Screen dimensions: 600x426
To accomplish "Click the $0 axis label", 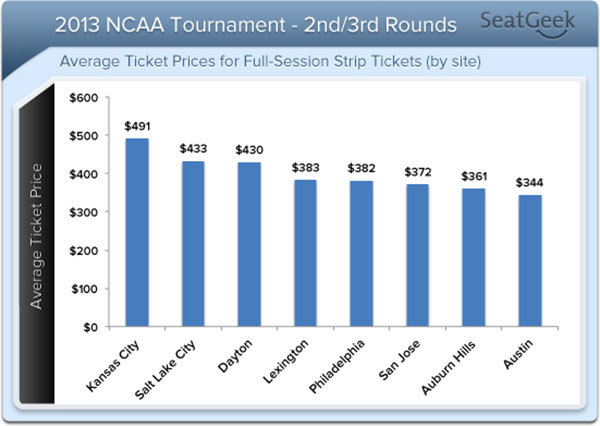I will tap(91, 328).
